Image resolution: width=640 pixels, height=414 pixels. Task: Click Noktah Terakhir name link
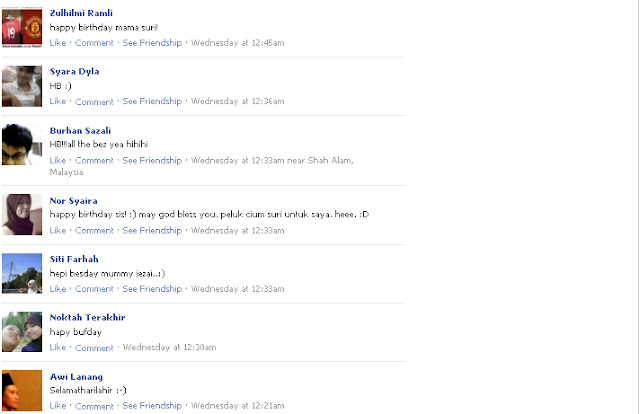click(x=87, y=317)
